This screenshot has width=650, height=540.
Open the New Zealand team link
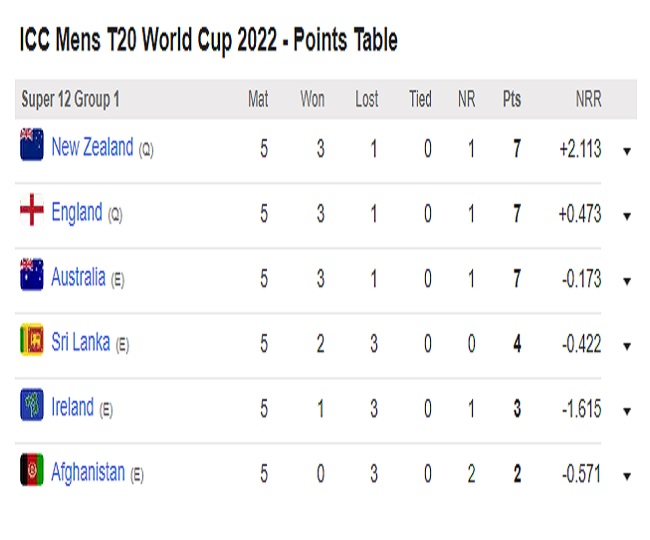[x=92, y=148]
